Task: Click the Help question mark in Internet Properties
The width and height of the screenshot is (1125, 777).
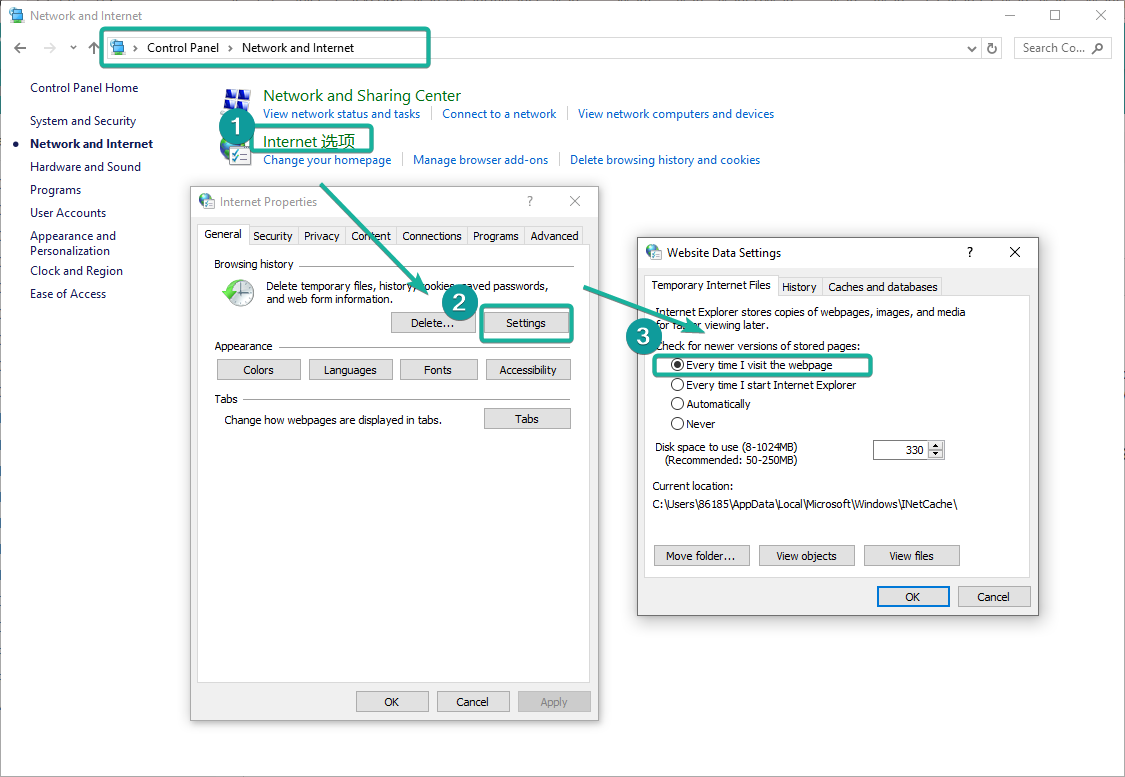Action: pyautogui.click(x=529, y=201)
